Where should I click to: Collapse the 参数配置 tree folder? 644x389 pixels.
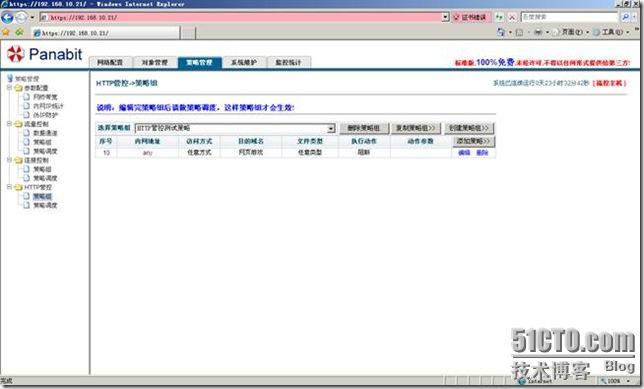point(9,88)
